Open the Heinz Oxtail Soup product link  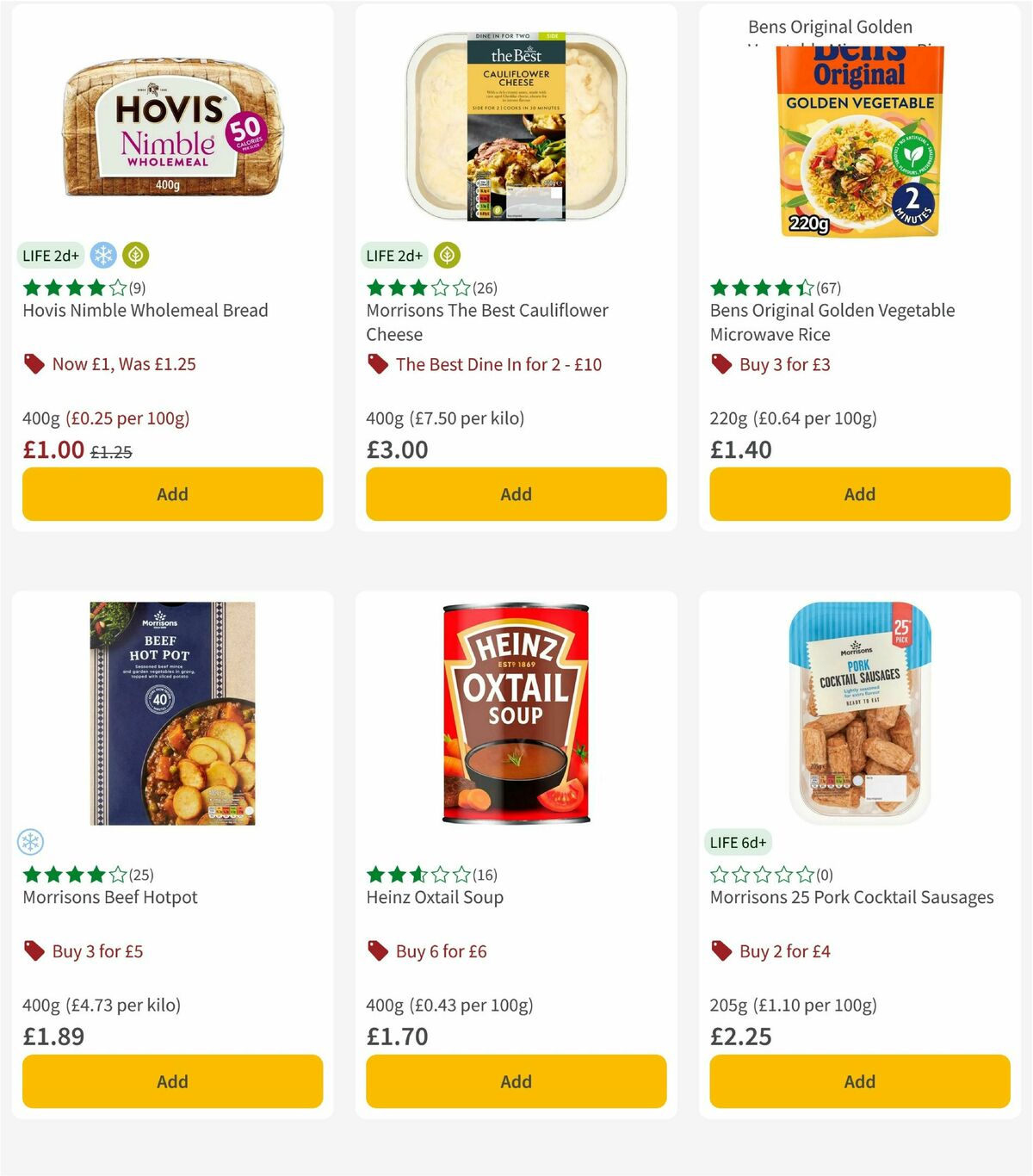tap(434, 896)
